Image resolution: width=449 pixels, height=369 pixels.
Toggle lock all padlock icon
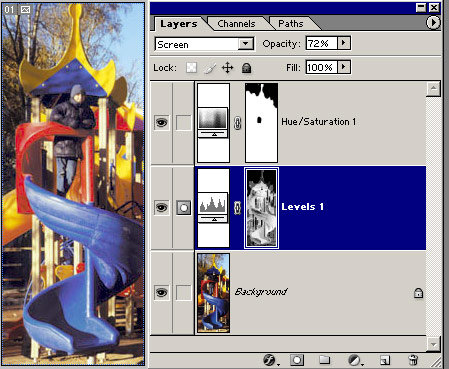pyautogui.click(x=246, y=68)
